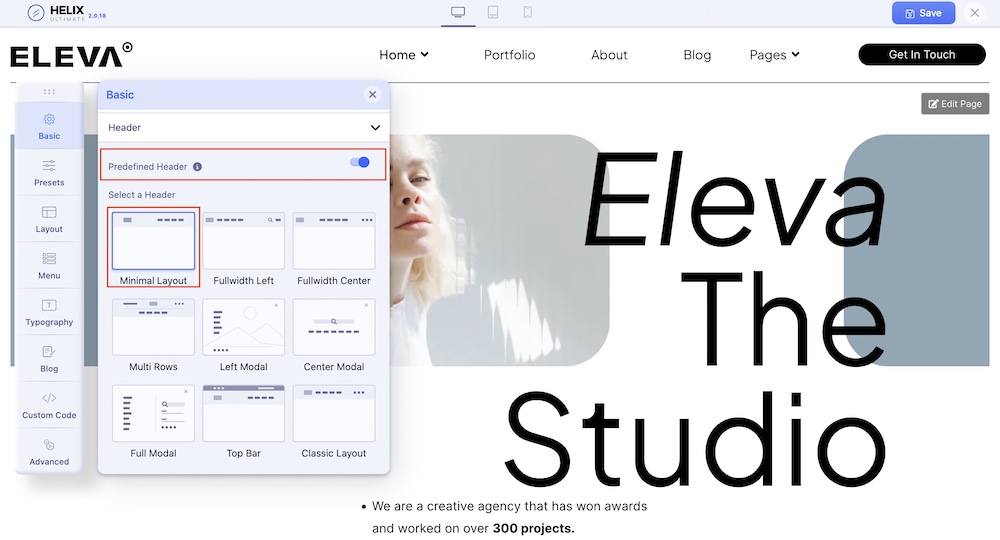Click the Select a Header label
Viewport: 1000px width, 540px height.
[142, 195]
